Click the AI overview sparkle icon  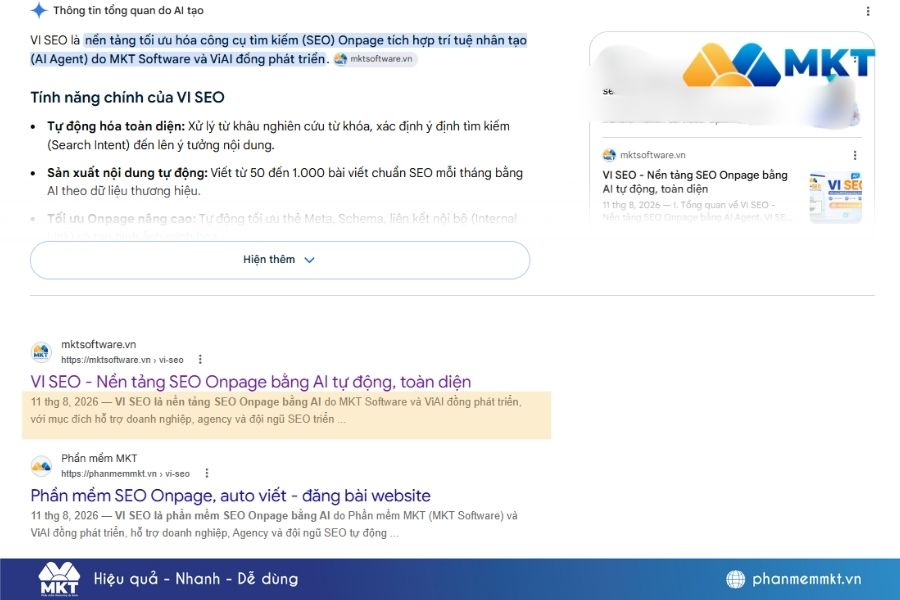tap(38, 10)
